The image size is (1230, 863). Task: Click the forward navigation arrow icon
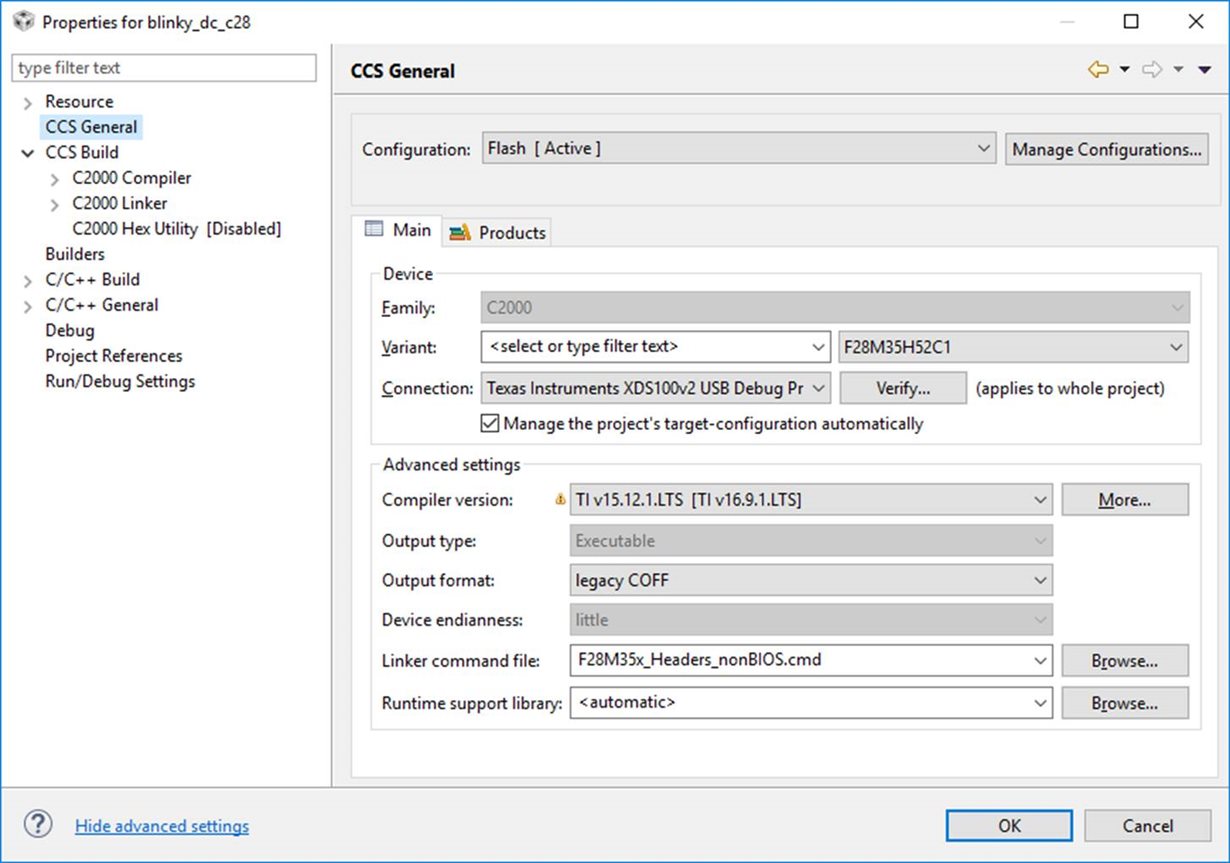coord(1152,70)
